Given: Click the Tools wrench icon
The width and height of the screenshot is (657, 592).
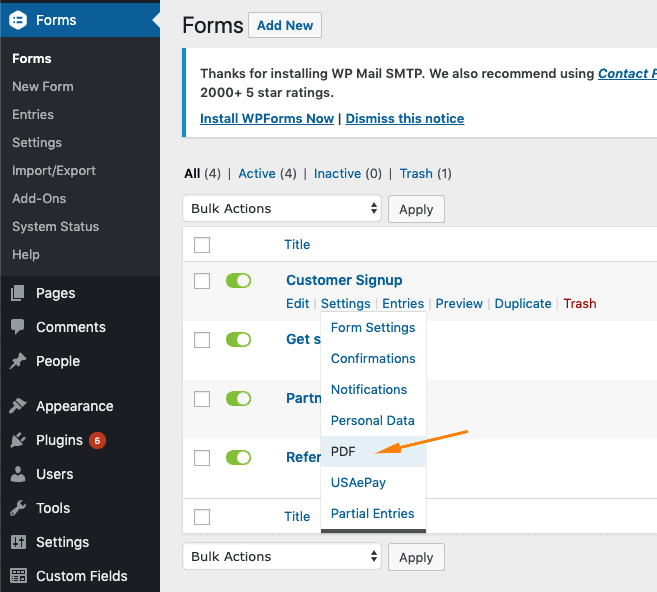Looking at the screenshot, I should 18,508.
